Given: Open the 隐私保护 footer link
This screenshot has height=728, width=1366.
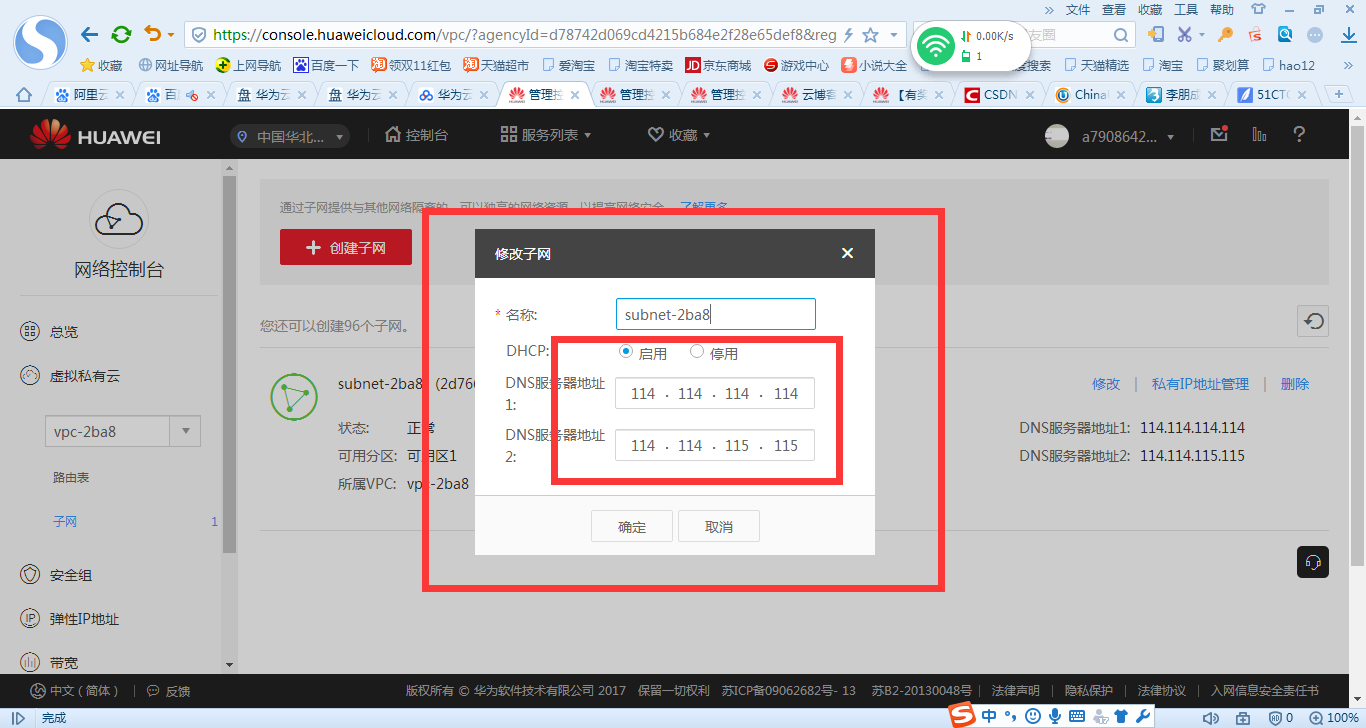Looking at the screenshot, I should 1088,690.
